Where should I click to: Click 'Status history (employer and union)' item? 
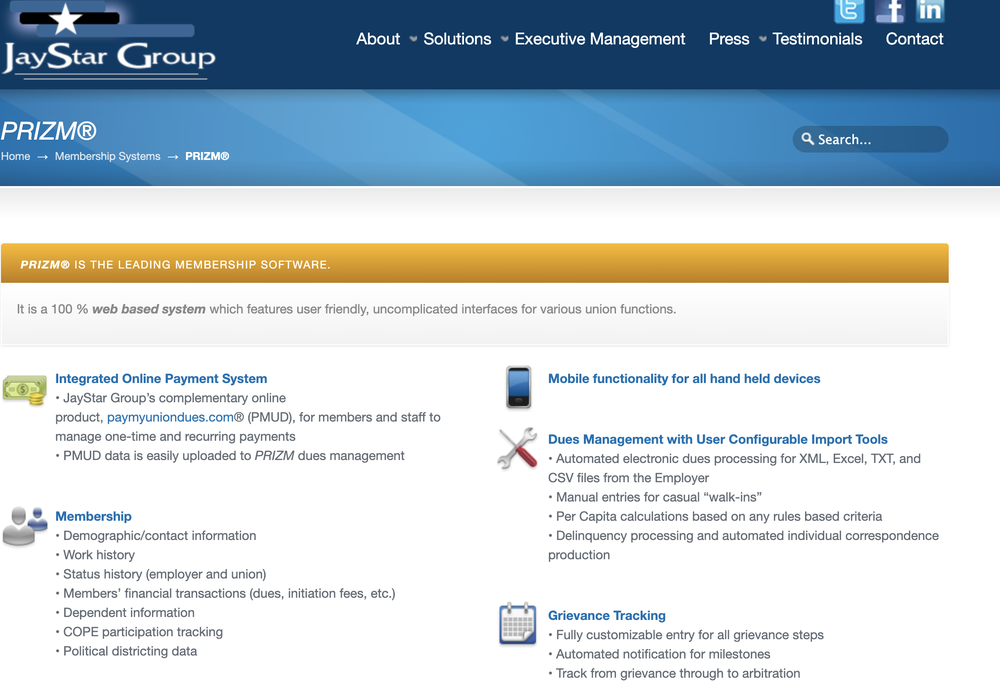tap(165, 574)
